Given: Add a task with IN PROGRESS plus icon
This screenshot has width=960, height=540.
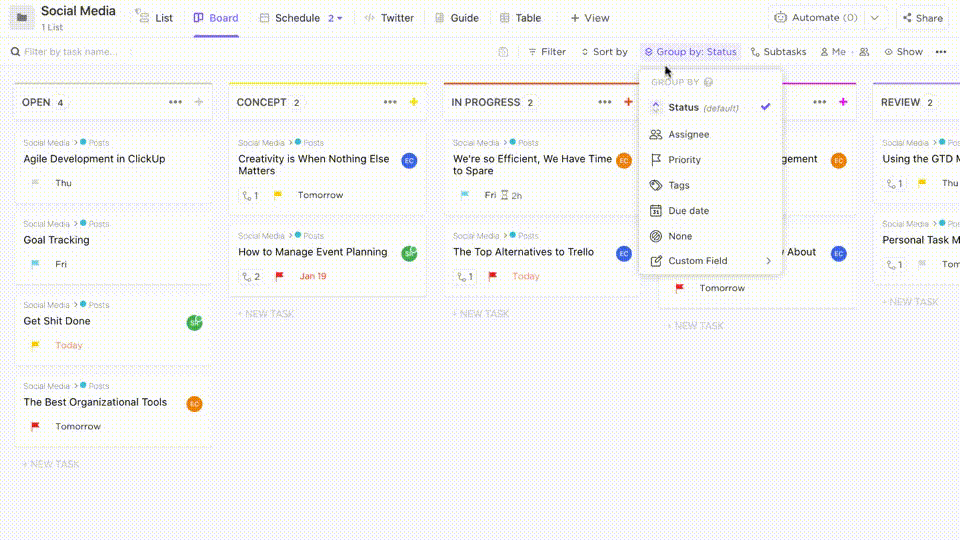Looking at the screenshot, I should click(x=628, y=102).
